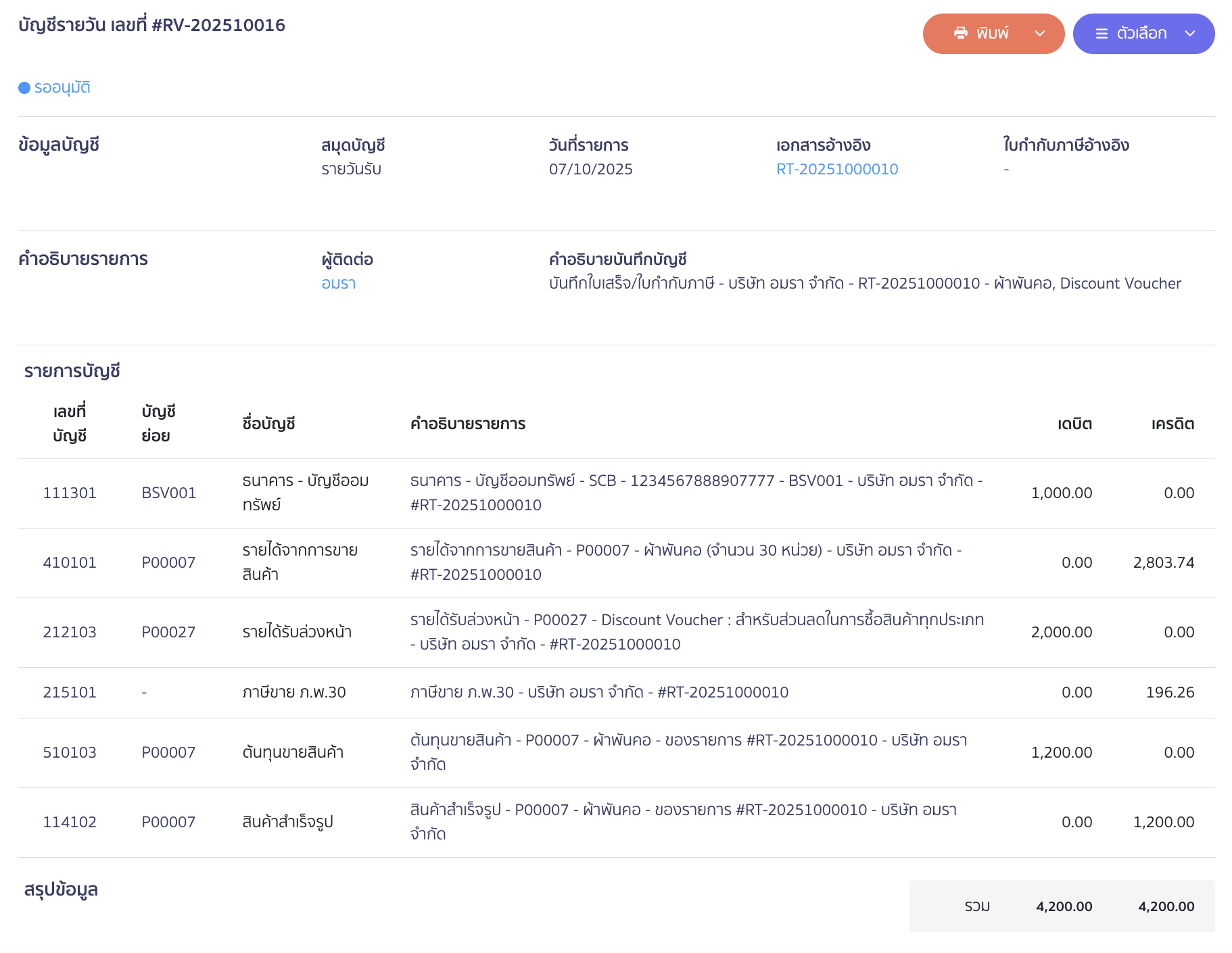This screenshot has height=953, width=1232.
Task: Select product code P00027 in third row
Action: coord(168,632)
